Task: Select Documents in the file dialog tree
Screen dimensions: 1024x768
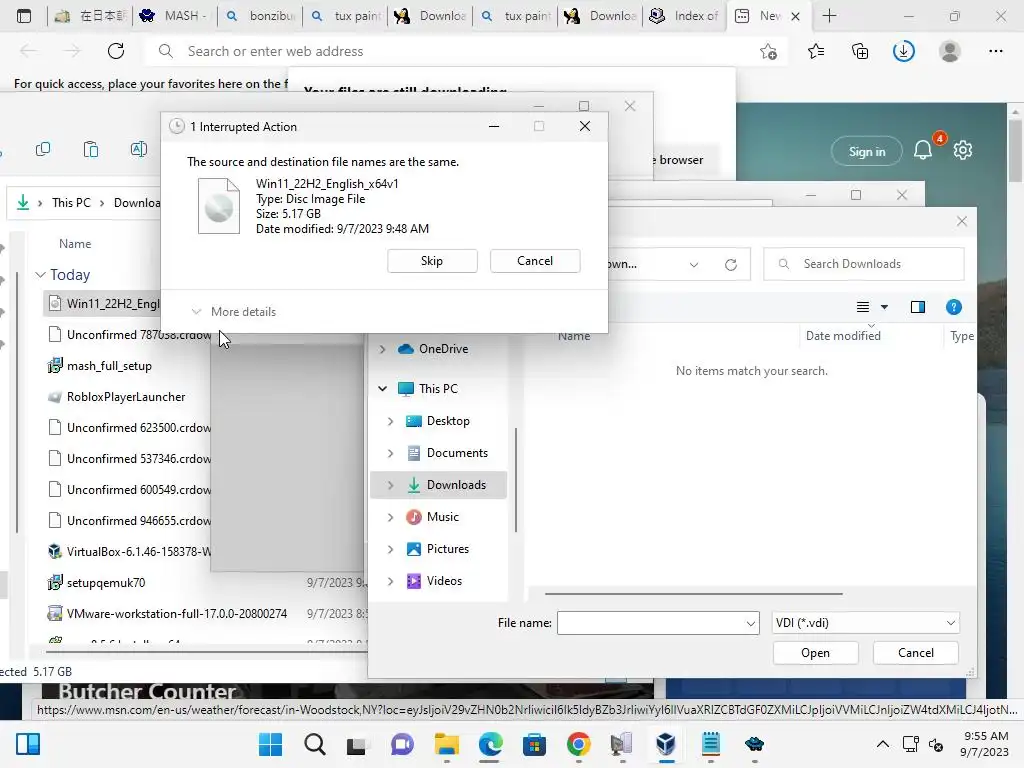Action: (x=456, y=453)
